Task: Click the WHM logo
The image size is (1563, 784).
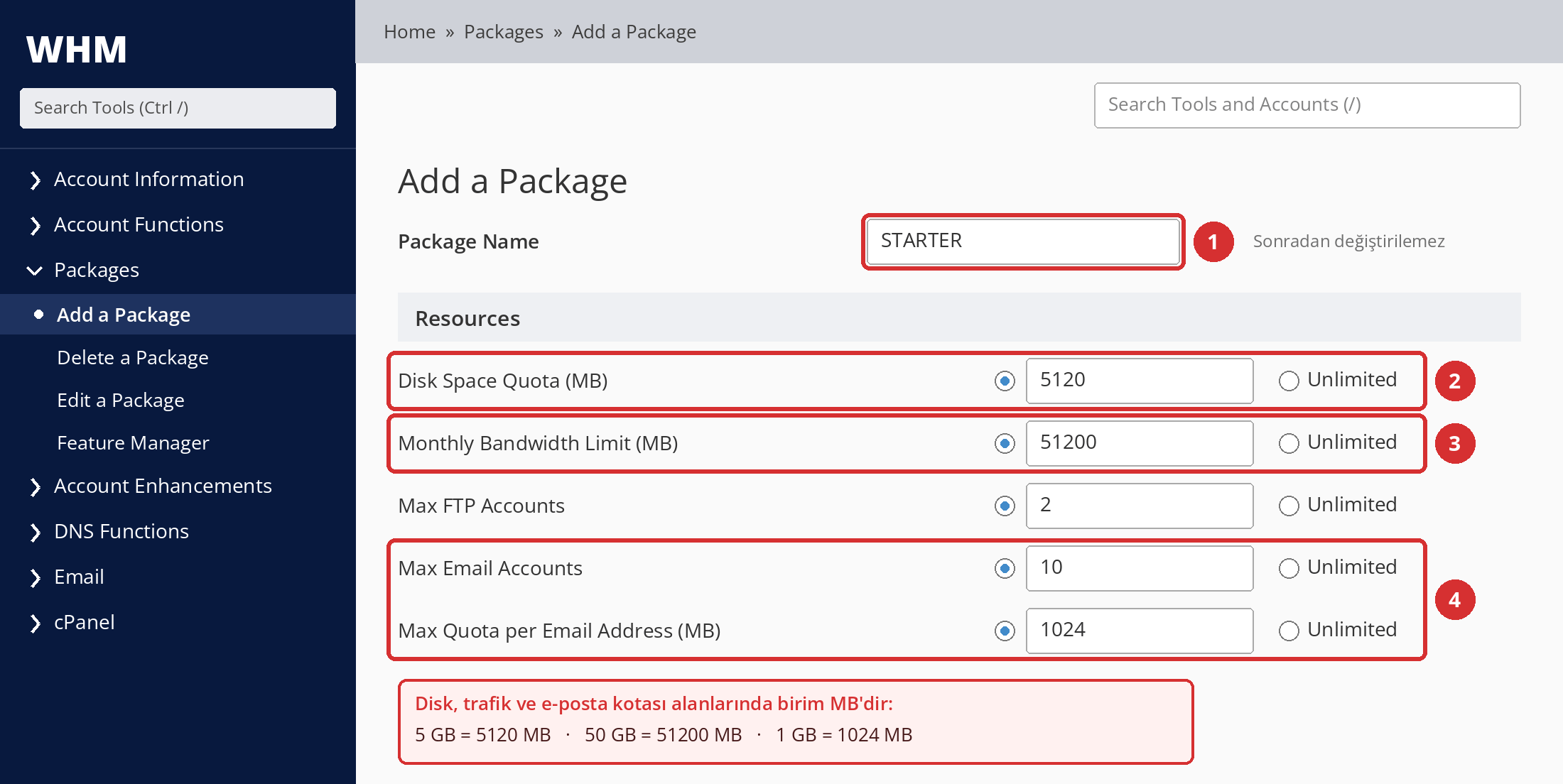Action: [77, 50]
